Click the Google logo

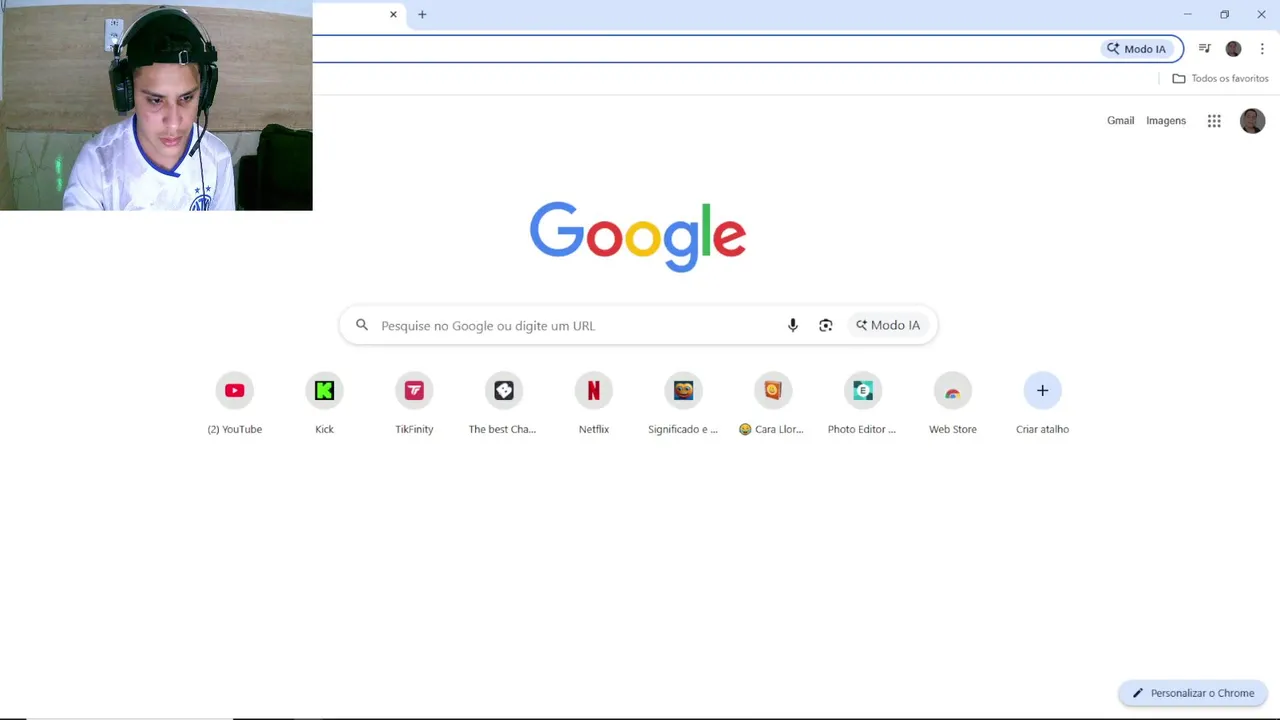point(638,236)
